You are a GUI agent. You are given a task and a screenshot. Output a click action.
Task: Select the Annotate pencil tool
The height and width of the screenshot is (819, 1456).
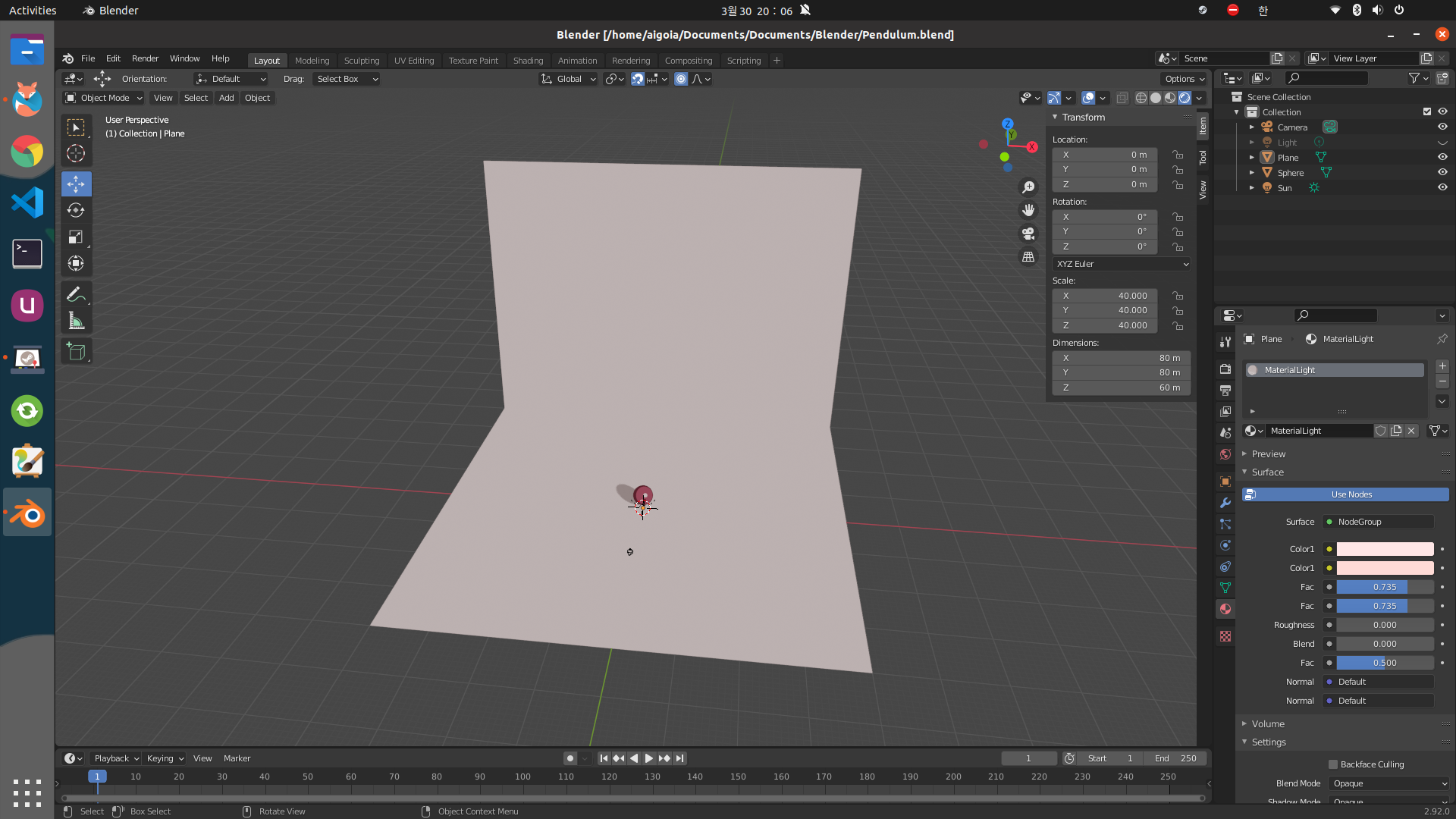click(76, 294)
